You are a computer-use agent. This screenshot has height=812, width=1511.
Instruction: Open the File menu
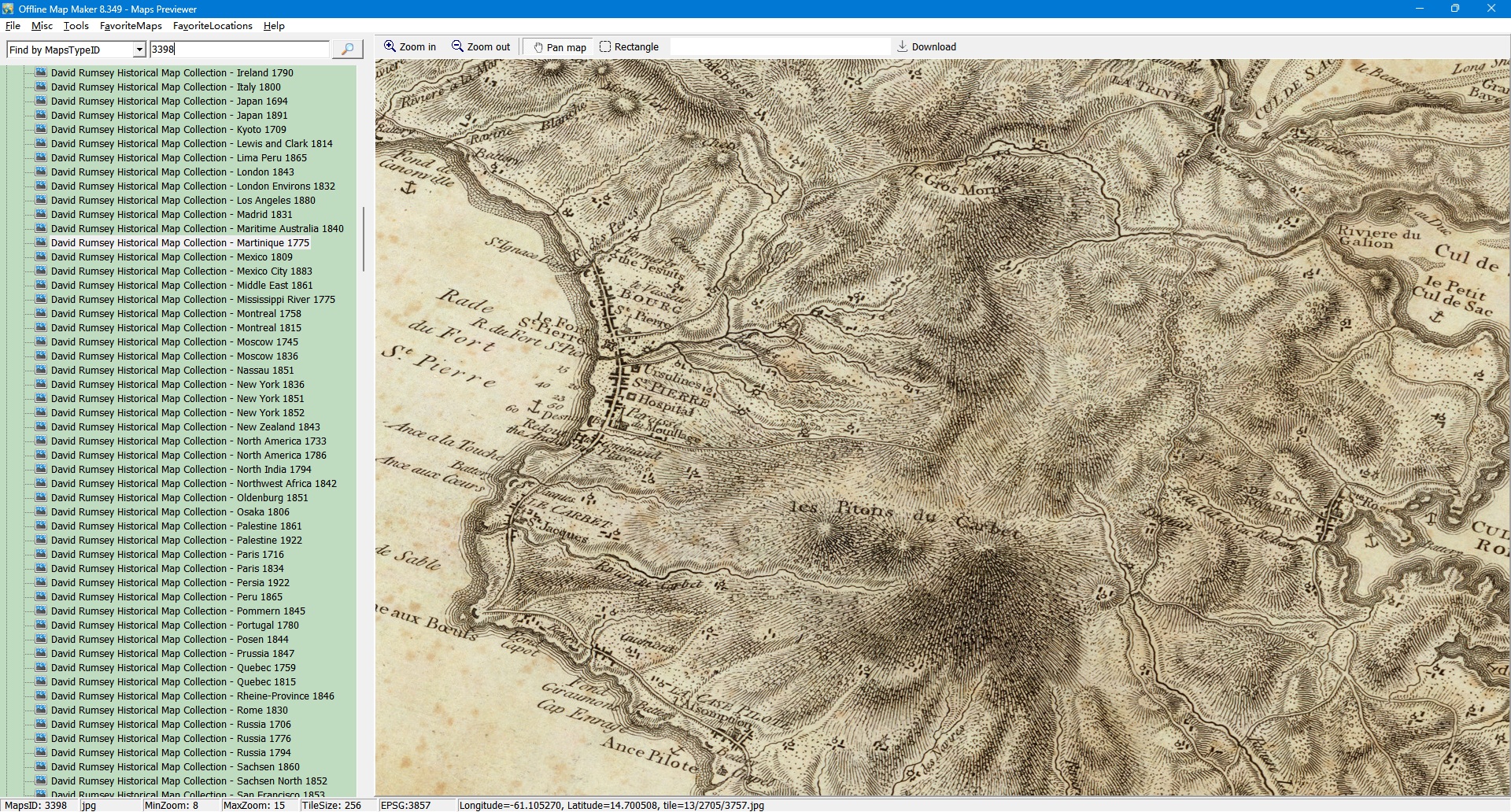coord(13,26)
